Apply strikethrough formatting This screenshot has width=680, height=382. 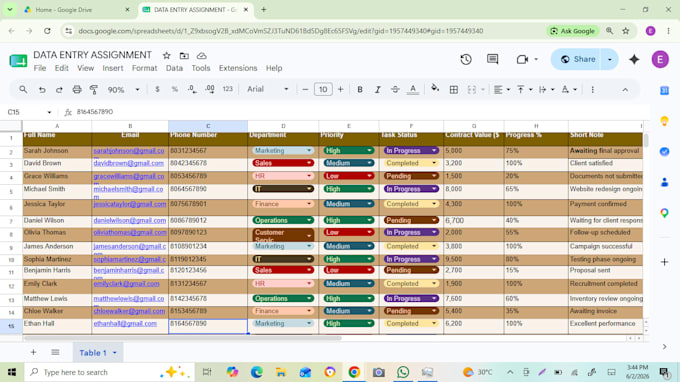395,89
